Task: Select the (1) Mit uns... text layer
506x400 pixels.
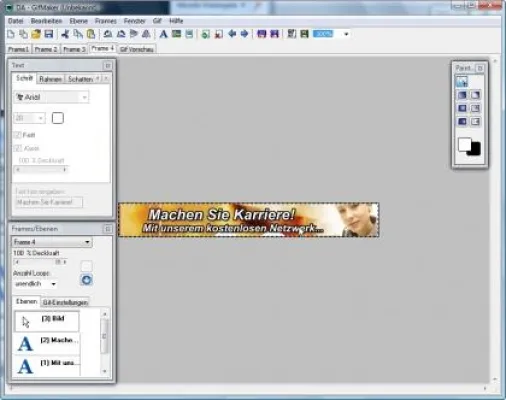Action: tap(47, 366)
